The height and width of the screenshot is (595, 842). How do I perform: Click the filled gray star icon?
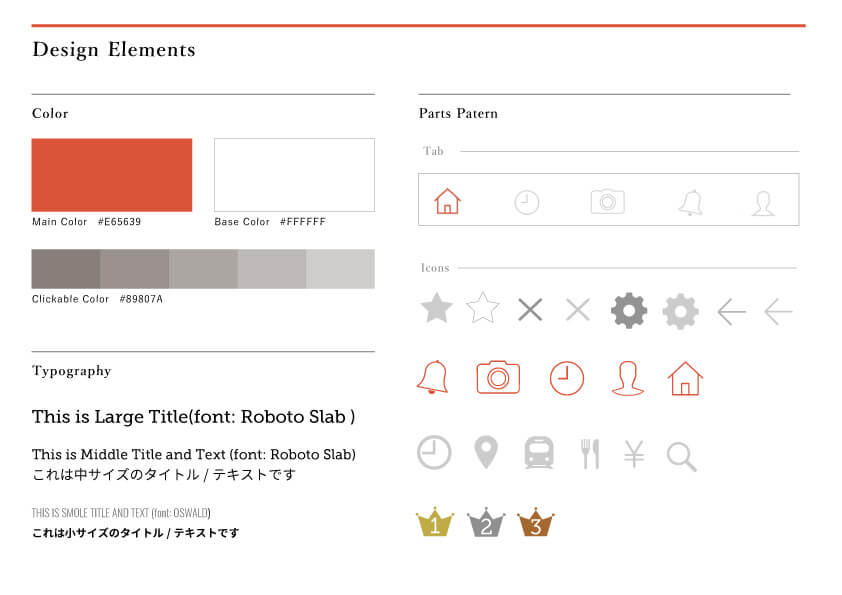coord(436,308)
